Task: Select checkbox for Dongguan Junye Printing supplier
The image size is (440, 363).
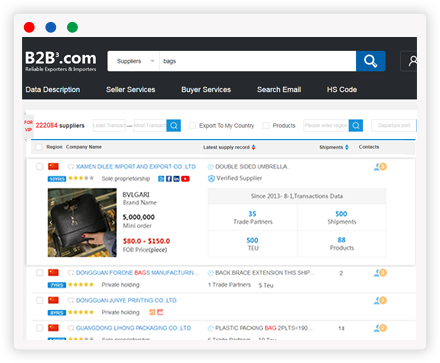Action: (40, 301)
